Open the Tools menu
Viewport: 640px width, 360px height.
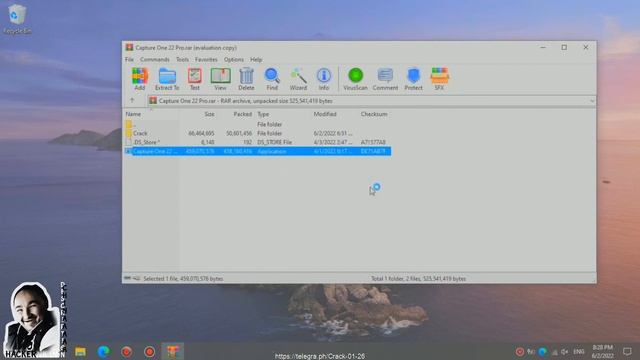(182, 60)
